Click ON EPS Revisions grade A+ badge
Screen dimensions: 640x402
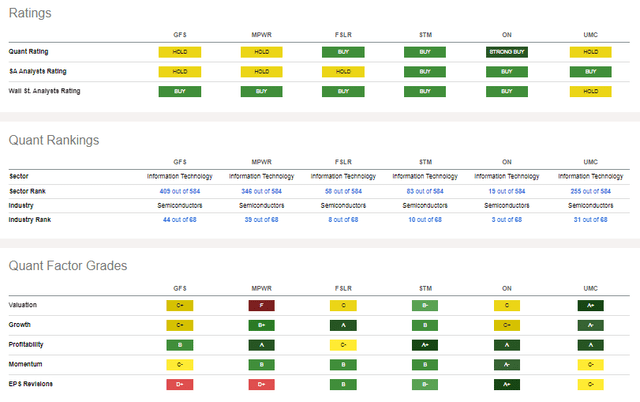[507, 384]
